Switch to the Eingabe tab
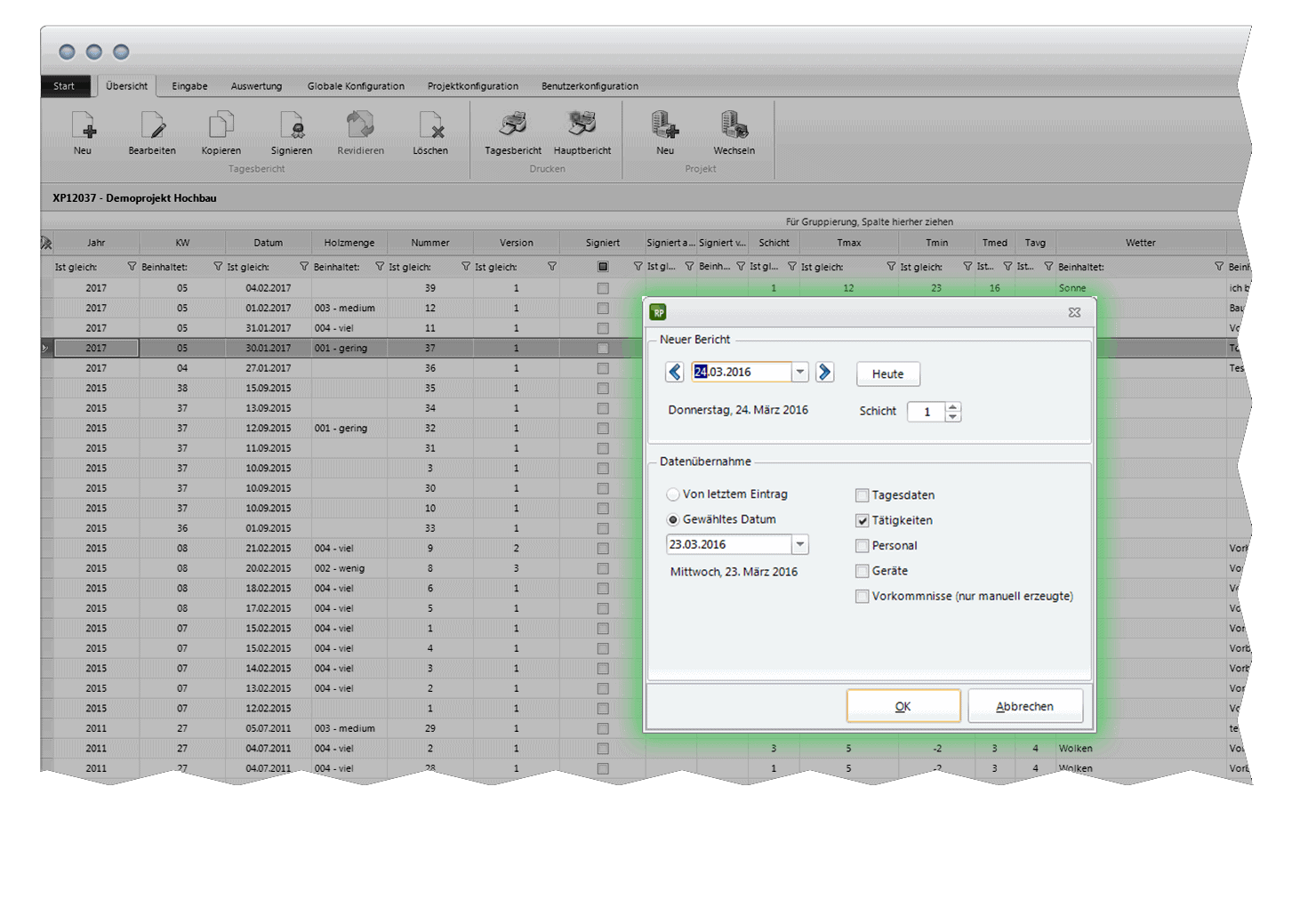 coord(189,86)
